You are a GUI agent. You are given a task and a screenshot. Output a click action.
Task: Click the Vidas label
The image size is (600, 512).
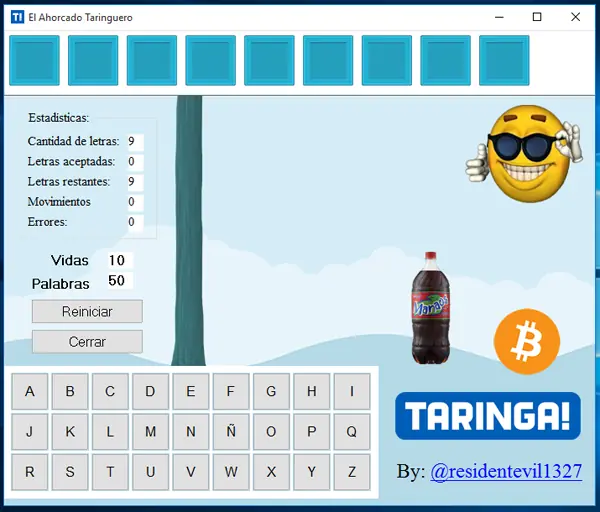[x=70, y=261]
